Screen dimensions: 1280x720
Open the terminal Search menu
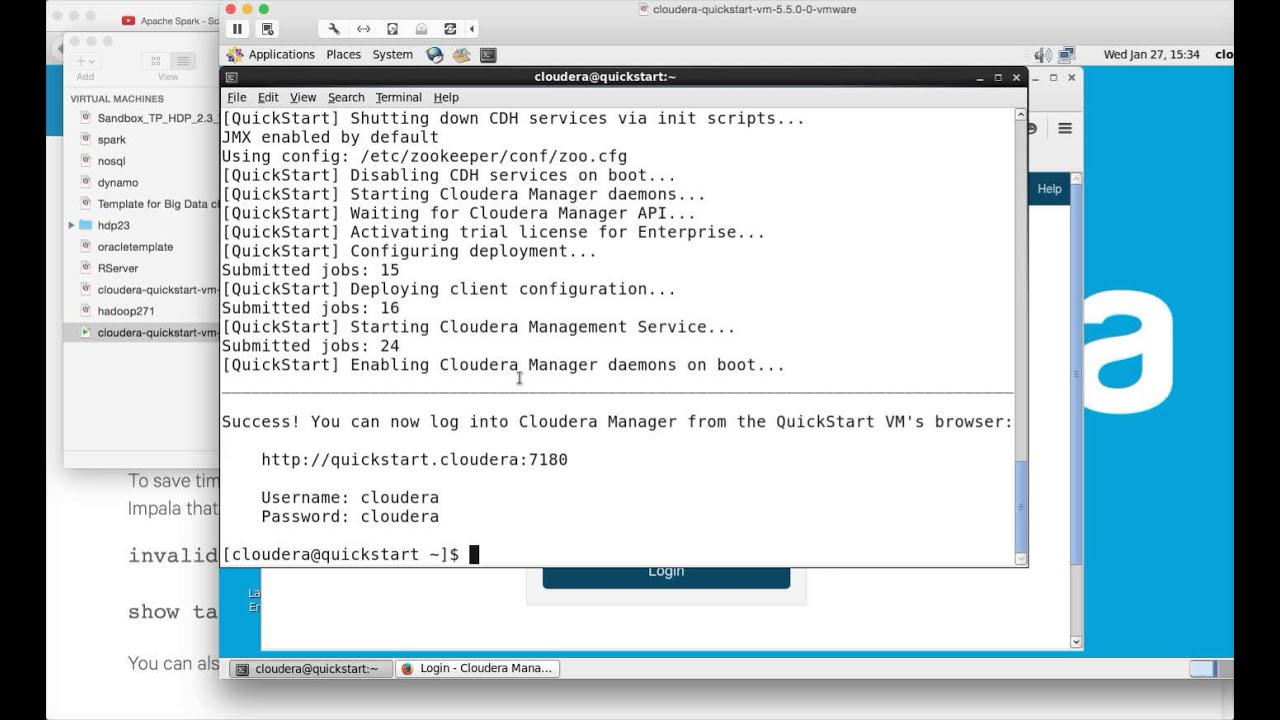coord(346,97)
